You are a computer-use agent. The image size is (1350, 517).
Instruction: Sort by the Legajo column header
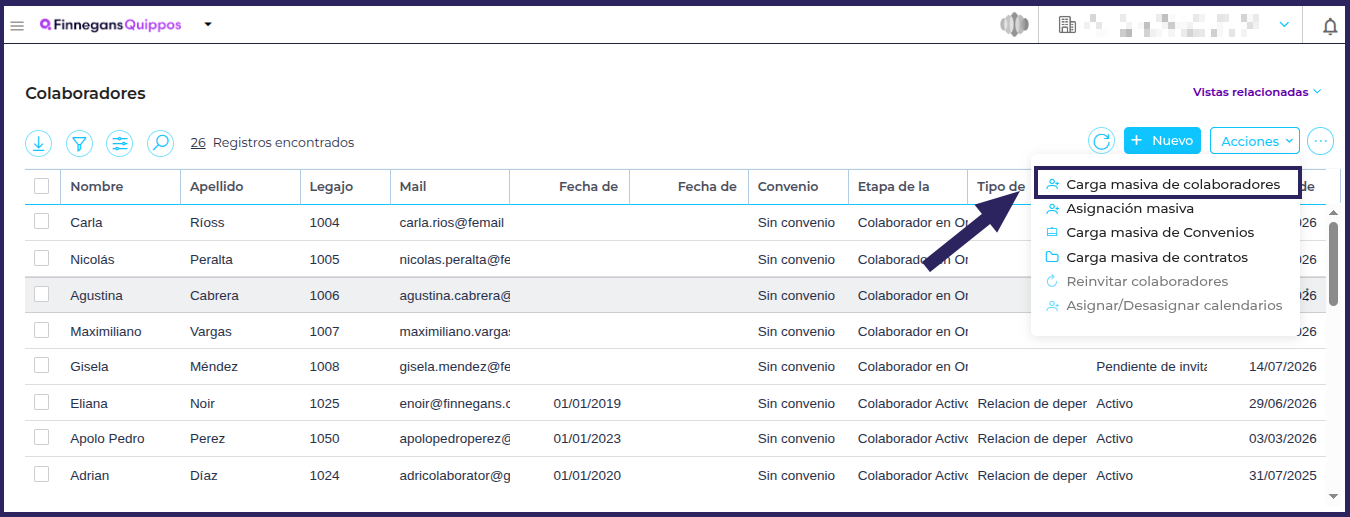tap(331, 186)
